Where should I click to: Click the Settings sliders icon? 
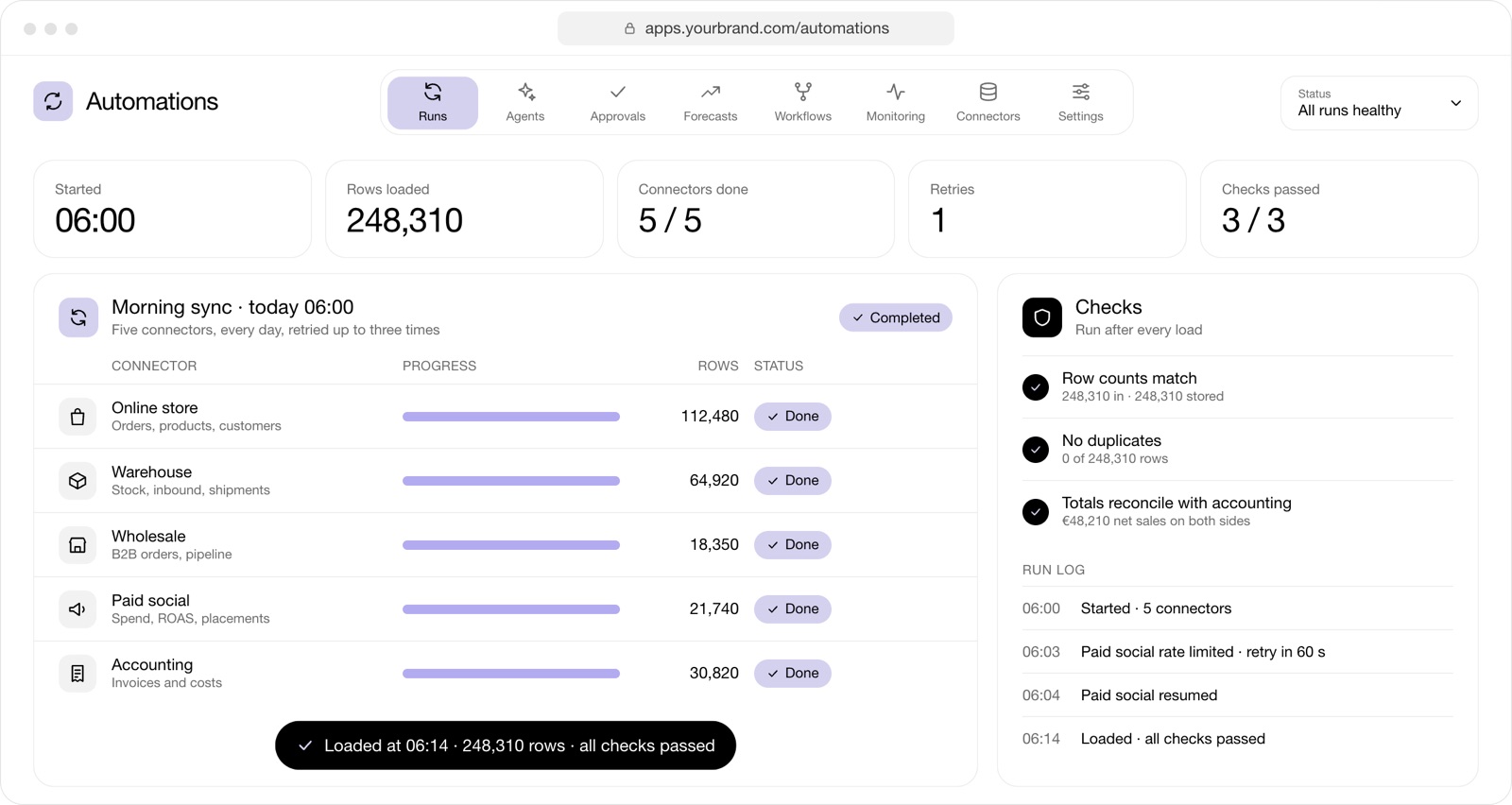click(x=1081, y=92)
